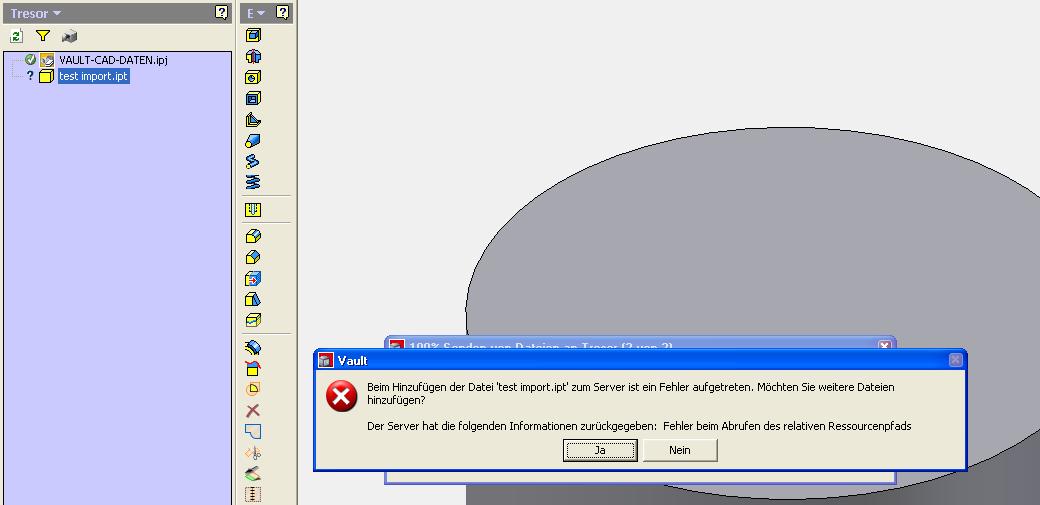The height and width of the screenshot is (505, 1040).
Task: Select the Split tool with wavy line
Action: pos(253,321)
